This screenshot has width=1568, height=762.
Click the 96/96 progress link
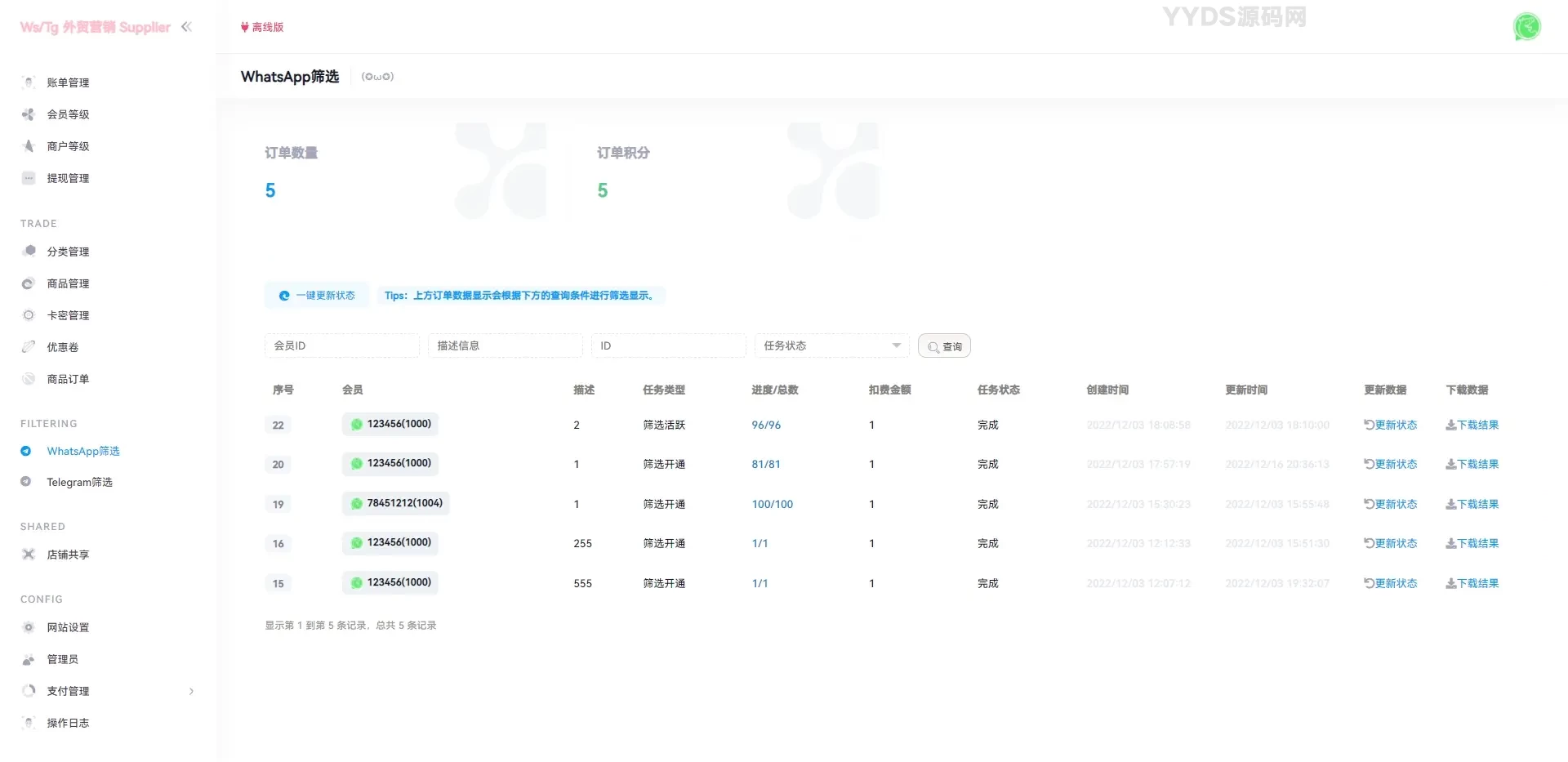pos(766,425)
